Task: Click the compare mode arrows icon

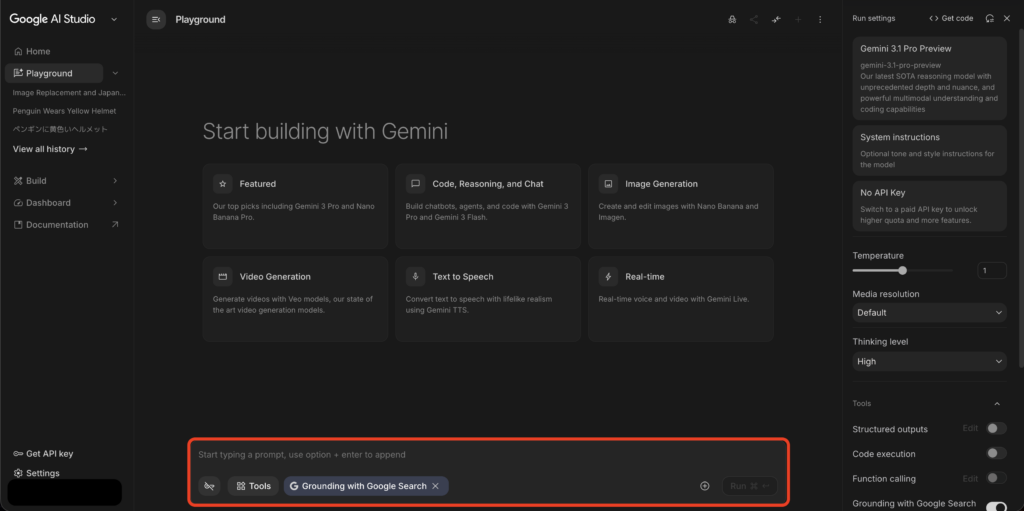Action: pos(776,19)
